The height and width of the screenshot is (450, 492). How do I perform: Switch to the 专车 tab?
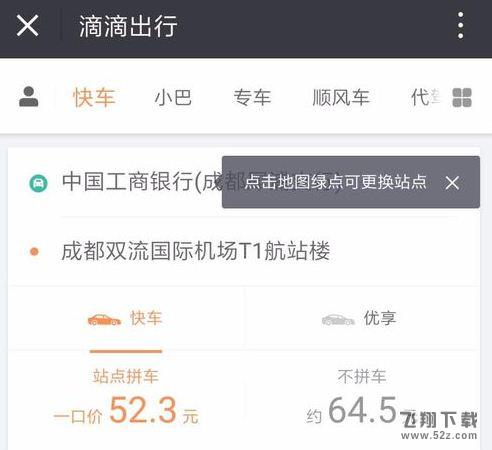(252, 98)
